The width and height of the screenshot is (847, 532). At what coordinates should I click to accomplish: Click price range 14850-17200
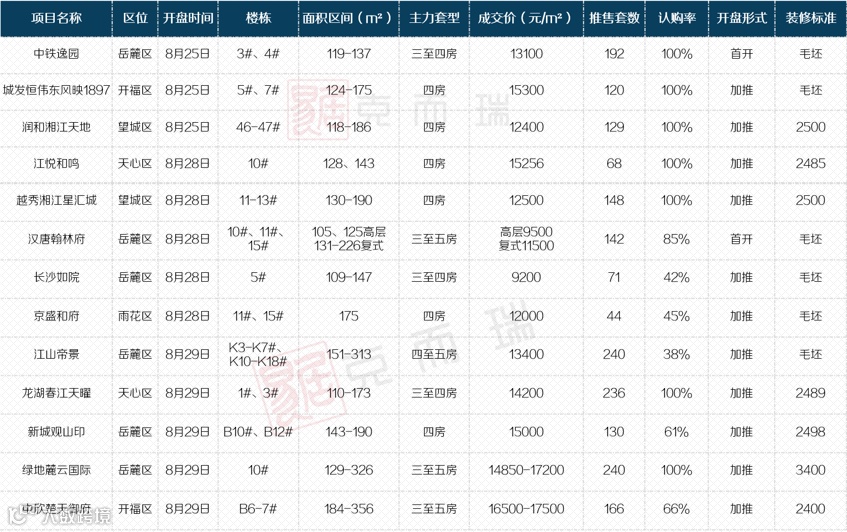[526, 470]
